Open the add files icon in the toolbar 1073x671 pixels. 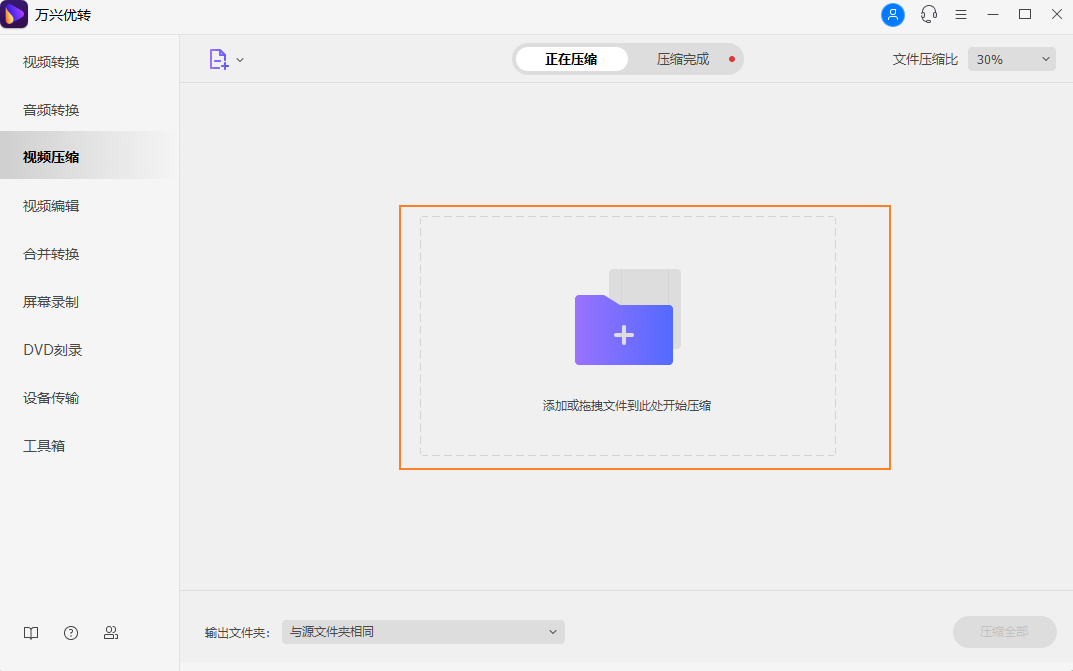[218, 59]
